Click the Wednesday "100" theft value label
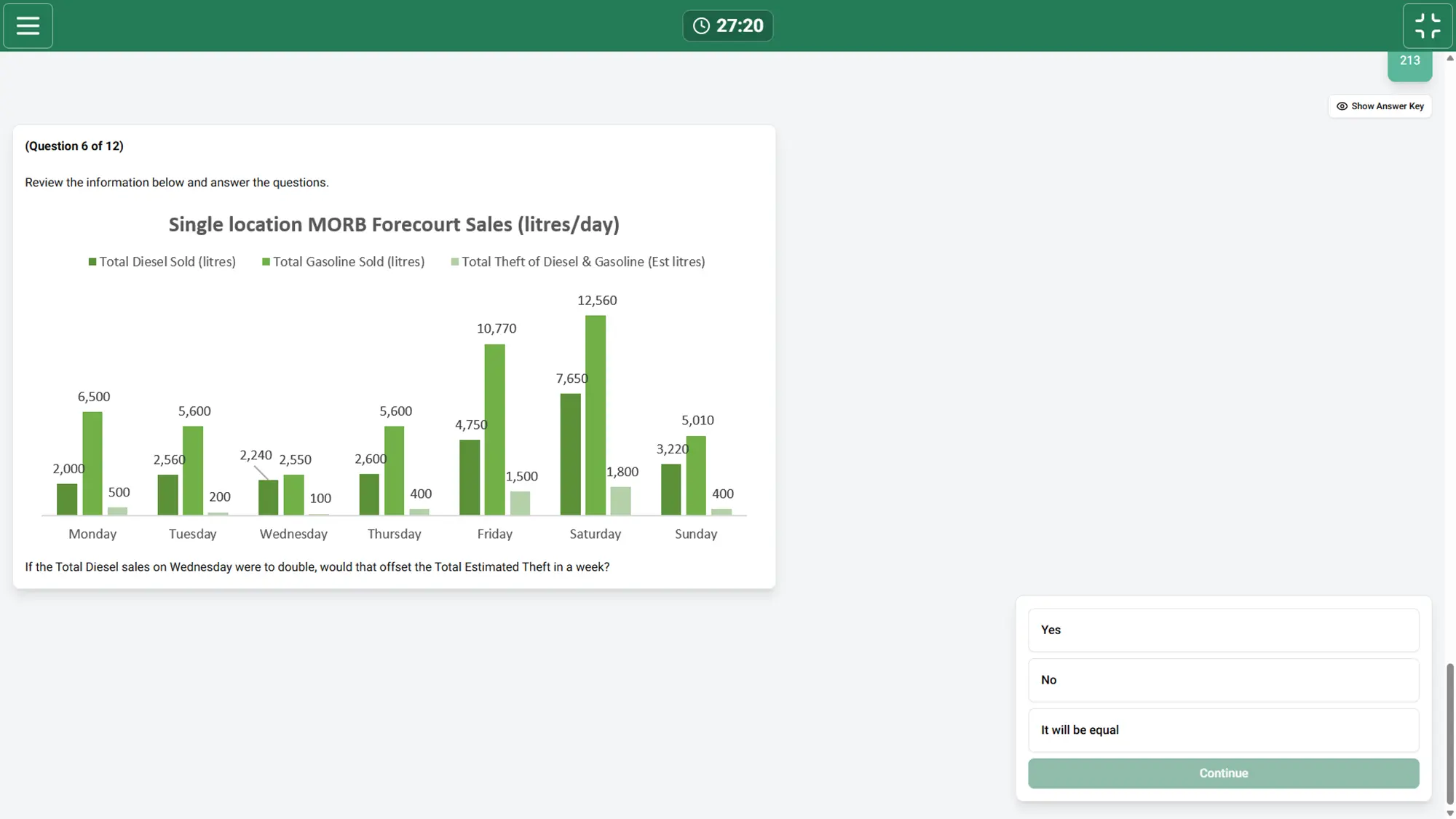The width and height of the screenshot is (1456, 819). click(x=320, y=499)
